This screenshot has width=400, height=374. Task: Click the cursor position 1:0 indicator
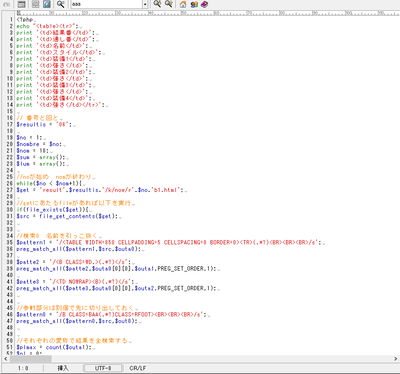coord(23,368)
